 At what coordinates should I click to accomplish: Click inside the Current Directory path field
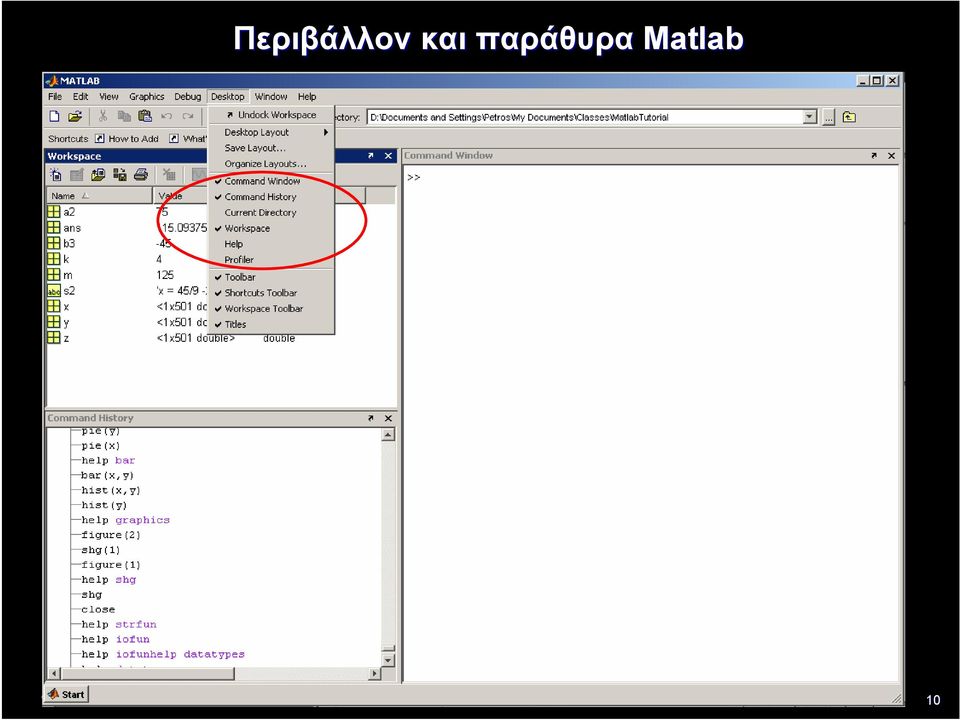[585, 117]
